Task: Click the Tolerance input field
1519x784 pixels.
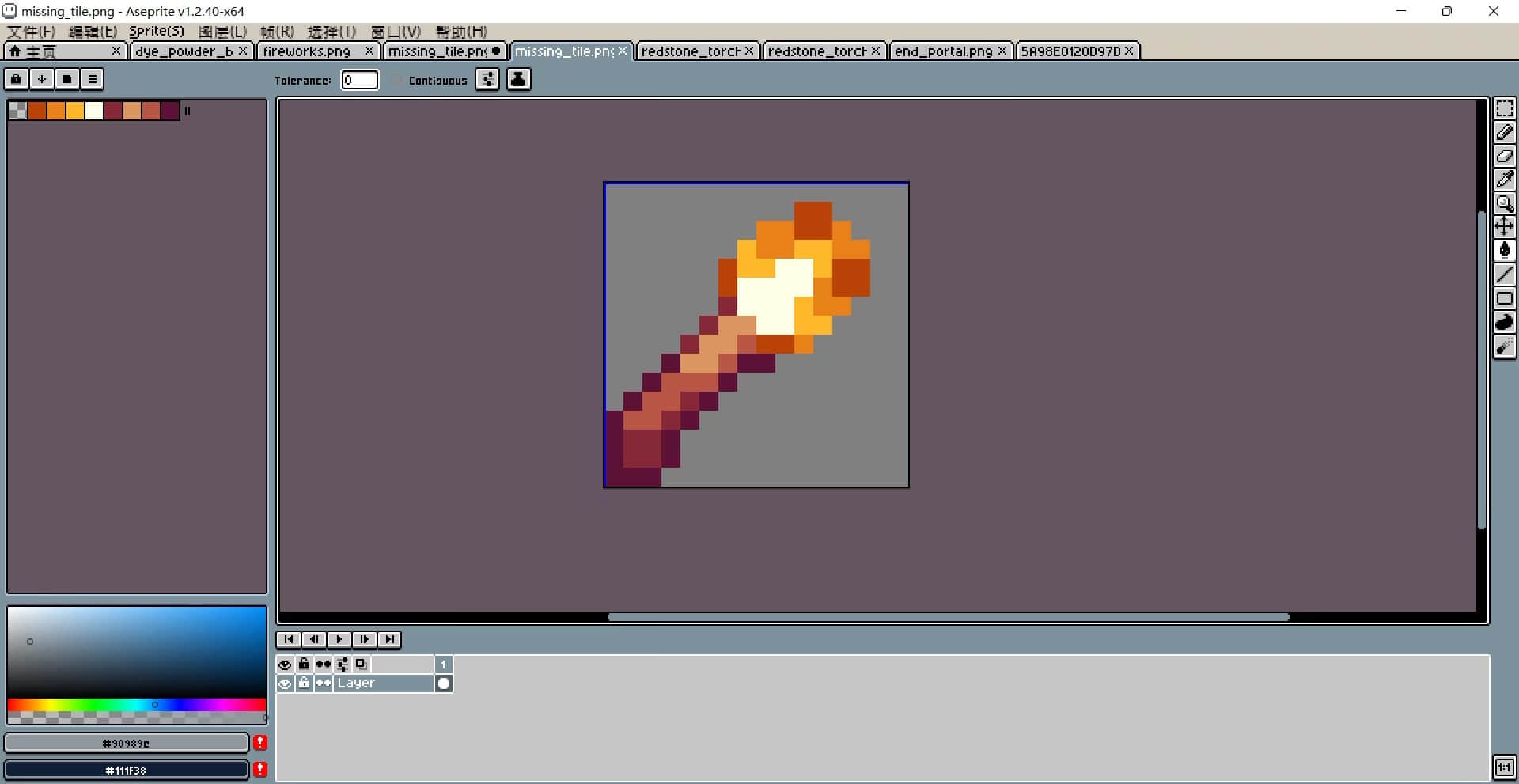Action: coord(359,80)
